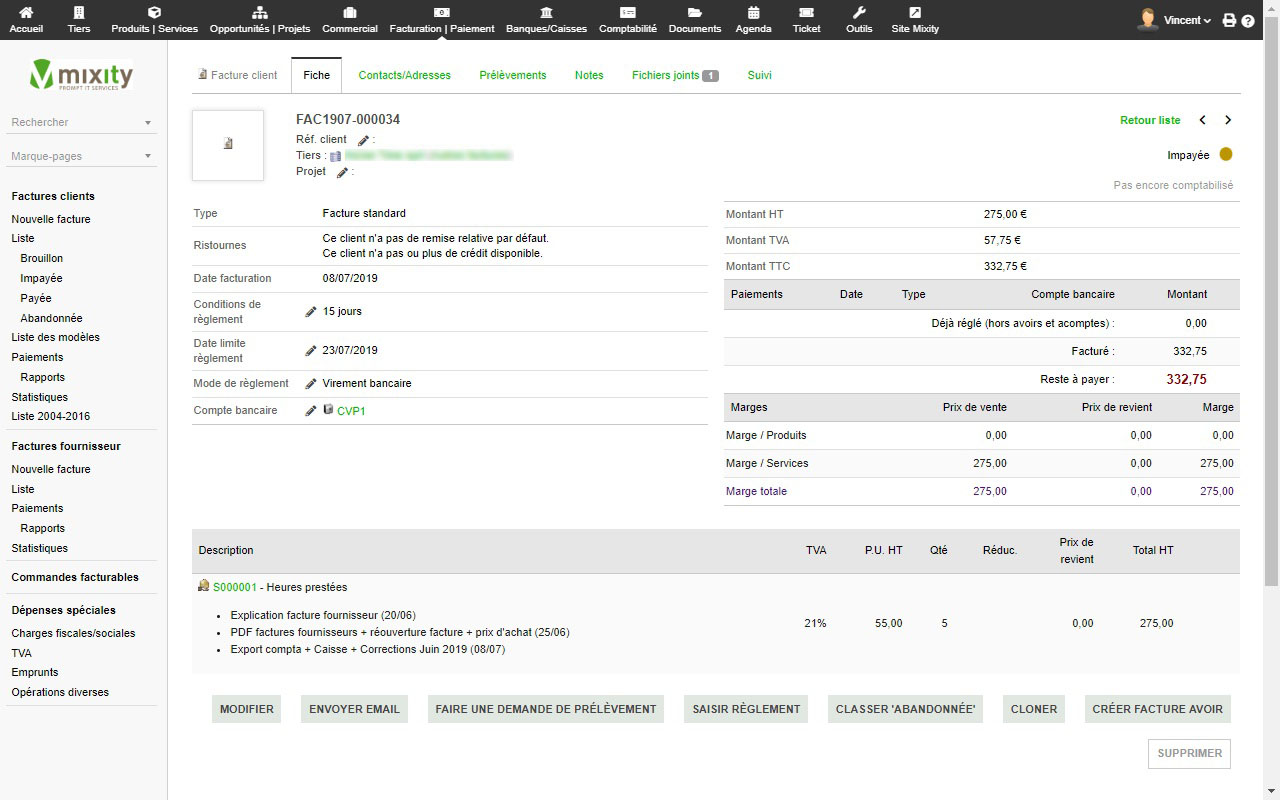The height and width of the screenshot is (800, 1280).
Task: Click pencil icon for Date limite règlement
Action: (311, 351)
